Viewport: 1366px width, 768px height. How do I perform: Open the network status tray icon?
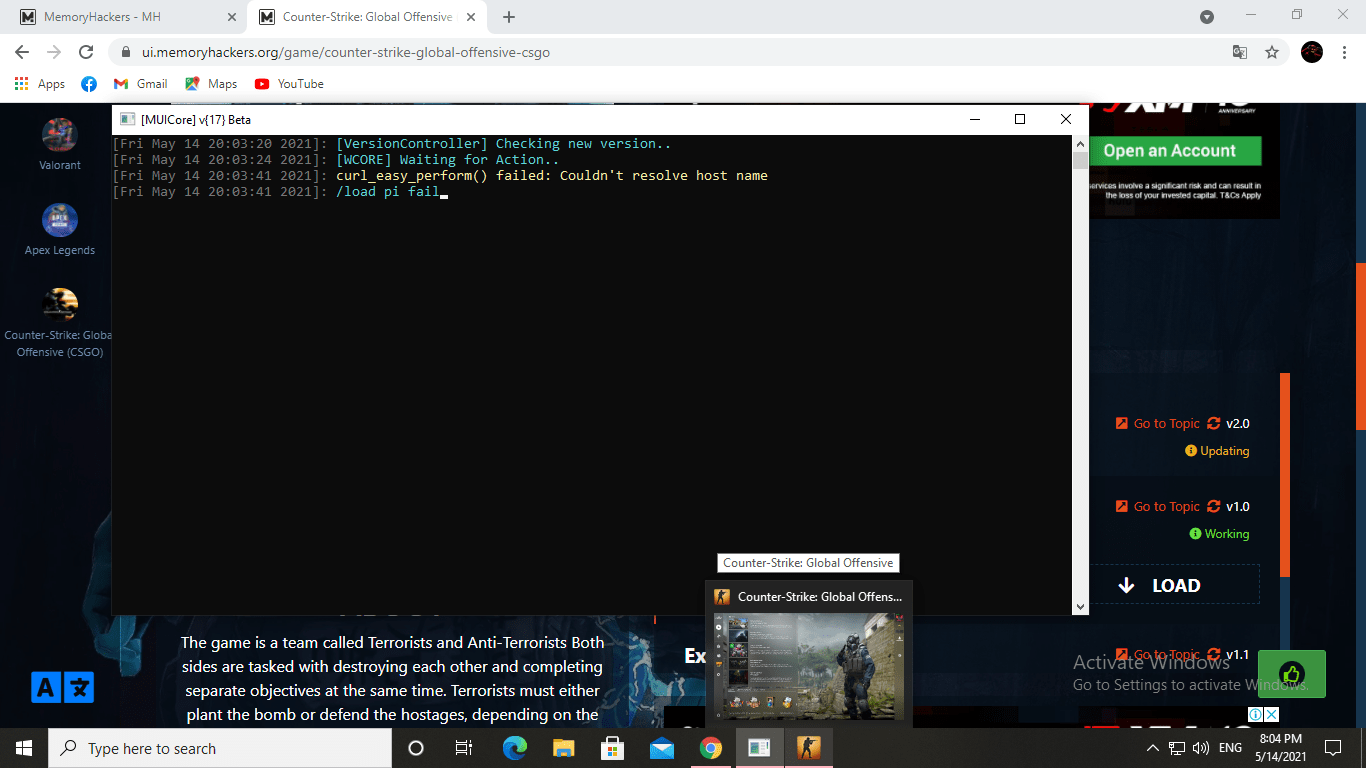pyautogui.click(x=1177, y=748)
